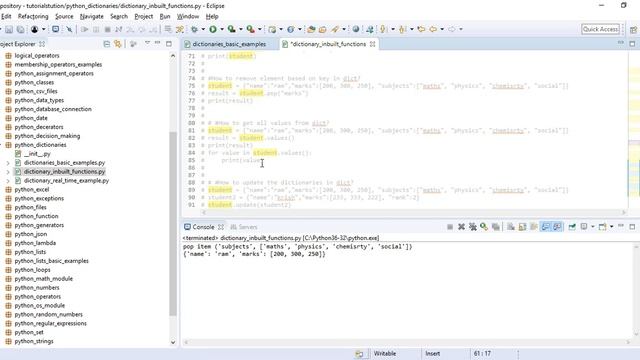Select python_lambda package in explorer
This screenshot has height=360, width=640.
point(35,243)
